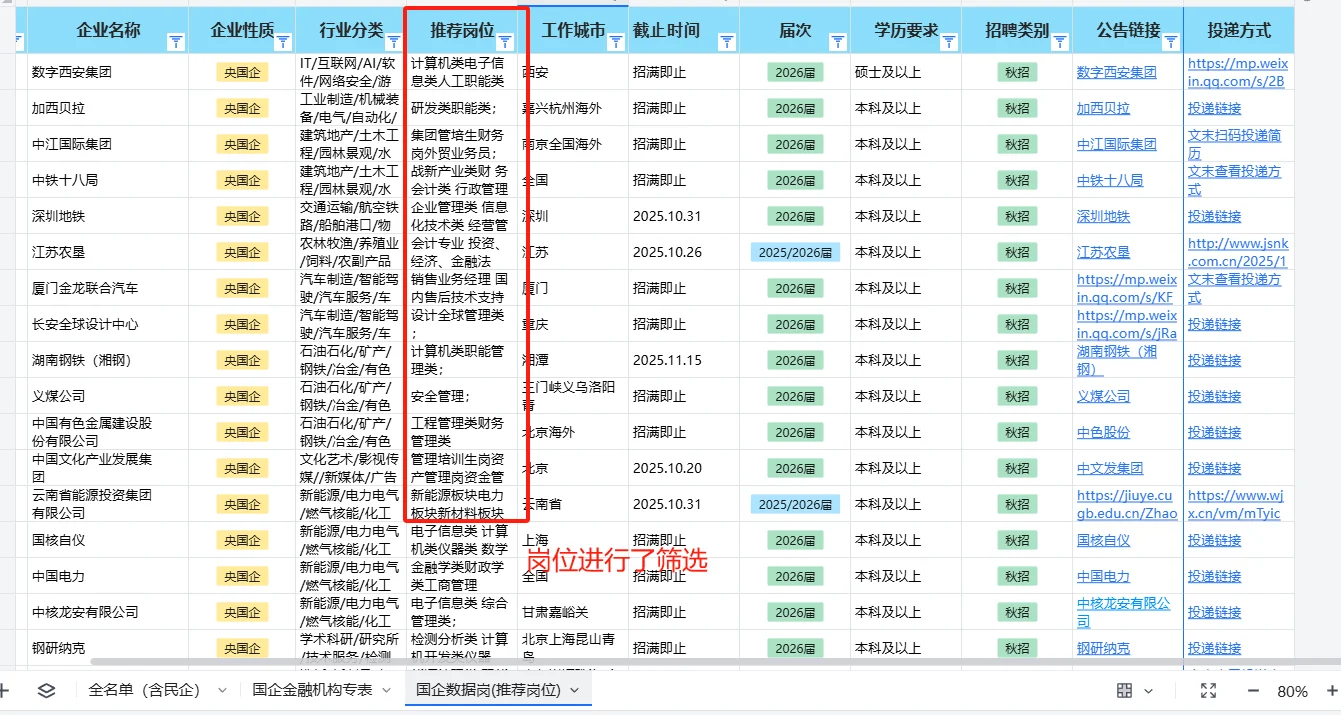The height and width of the screenshot is (715, 1341).
Task: Open filter for 推荐岗位 column
Action: click(x=505, y=41)
